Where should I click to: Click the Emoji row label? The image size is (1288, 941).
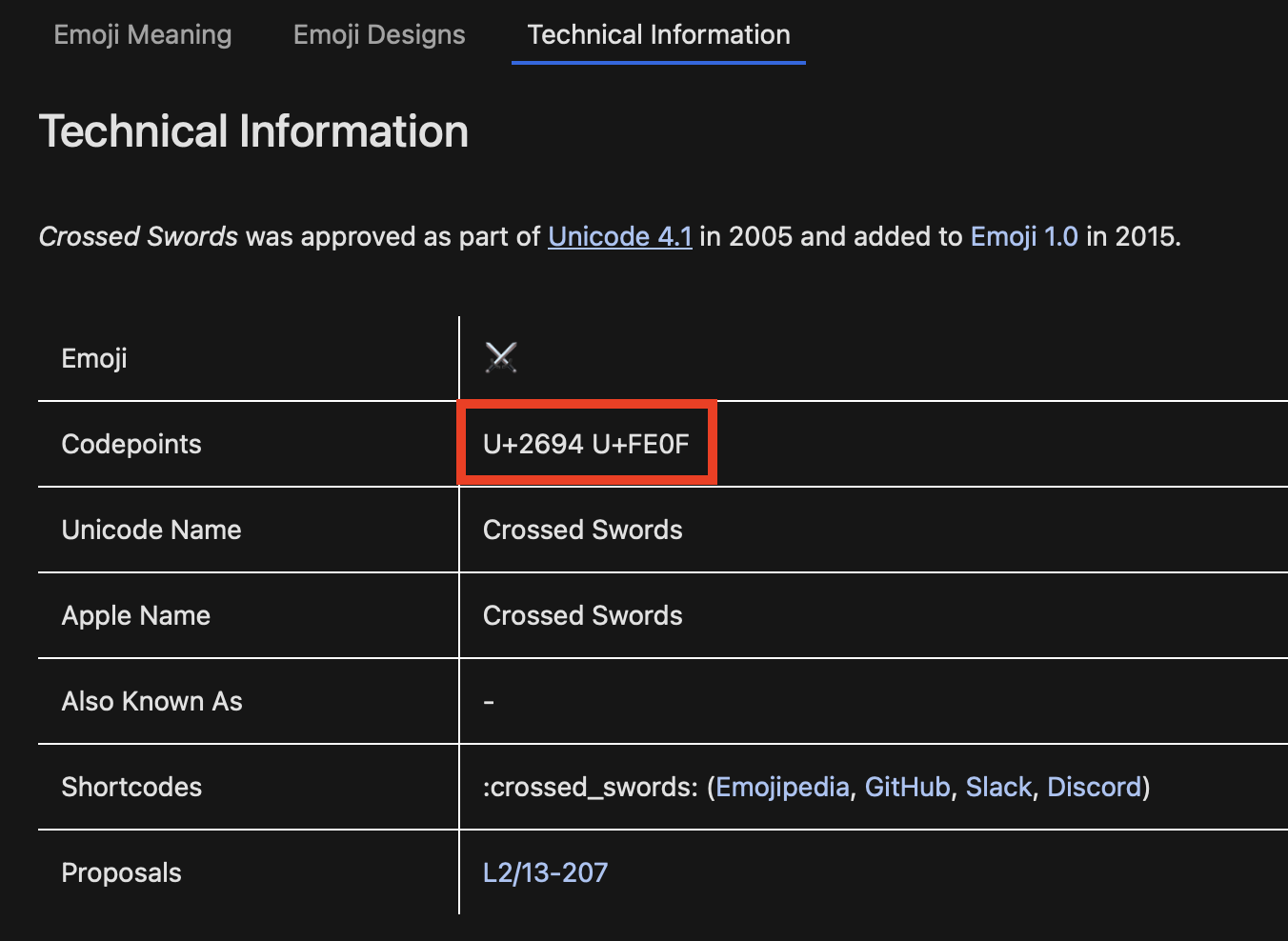coord(94,358)
